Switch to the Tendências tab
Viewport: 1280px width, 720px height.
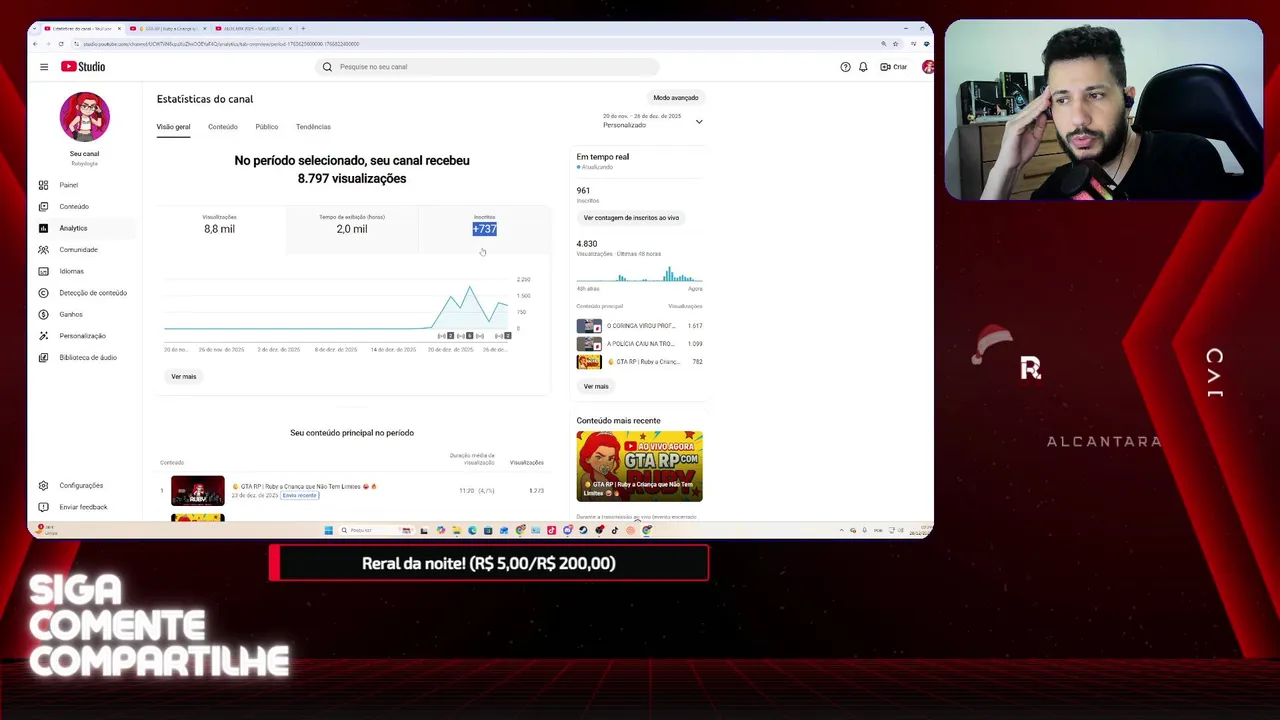pyautogui.click(x=313, y=127)
